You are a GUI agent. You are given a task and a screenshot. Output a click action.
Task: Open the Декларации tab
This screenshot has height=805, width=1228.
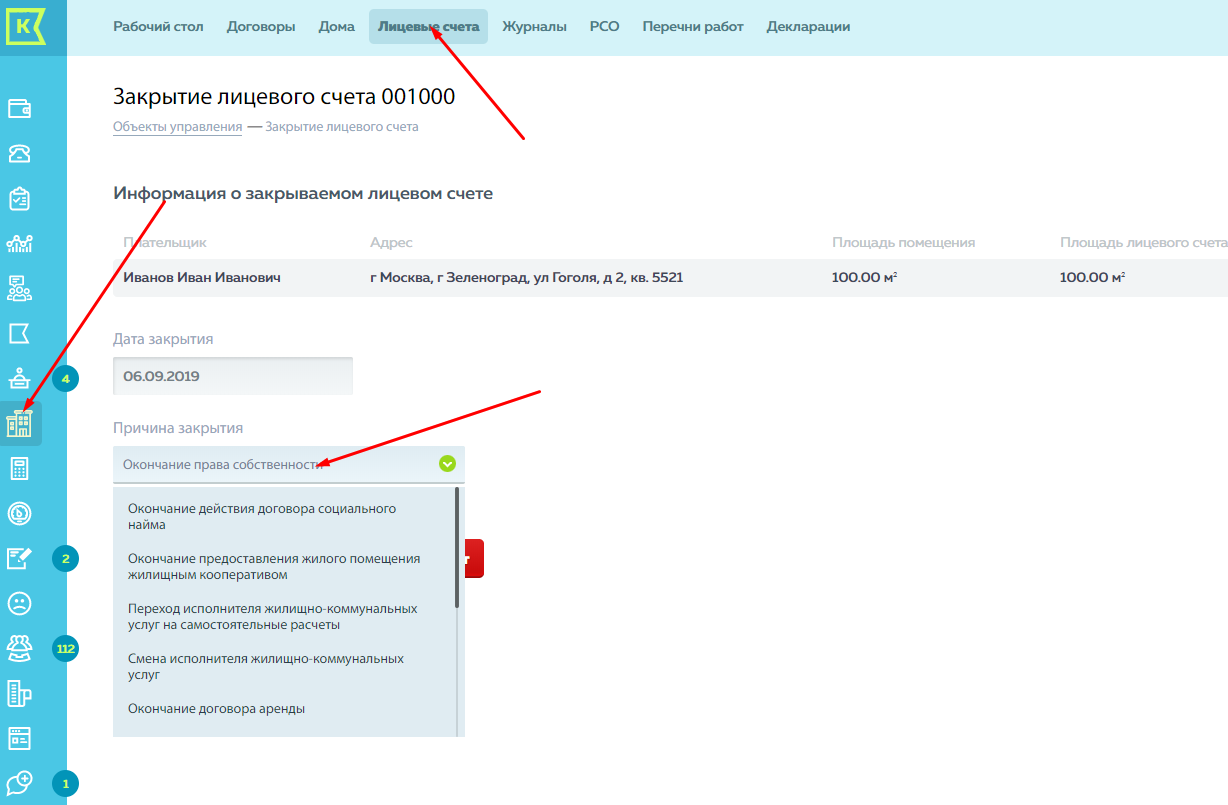[808, 27]
